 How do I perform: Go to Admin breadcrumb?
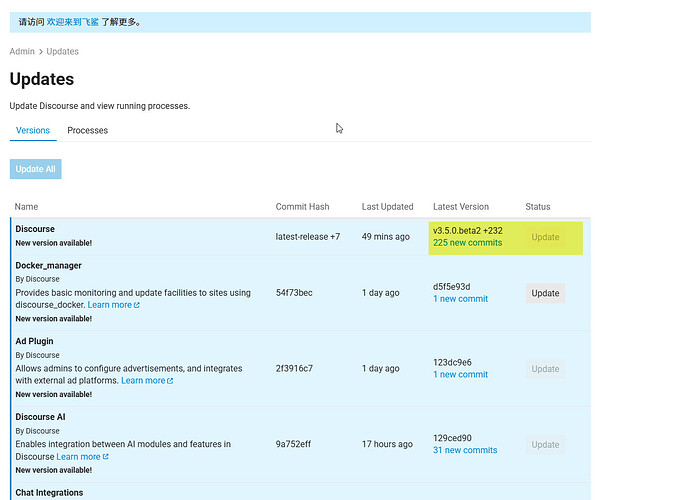pyautogui.click(x=22, y=51)
